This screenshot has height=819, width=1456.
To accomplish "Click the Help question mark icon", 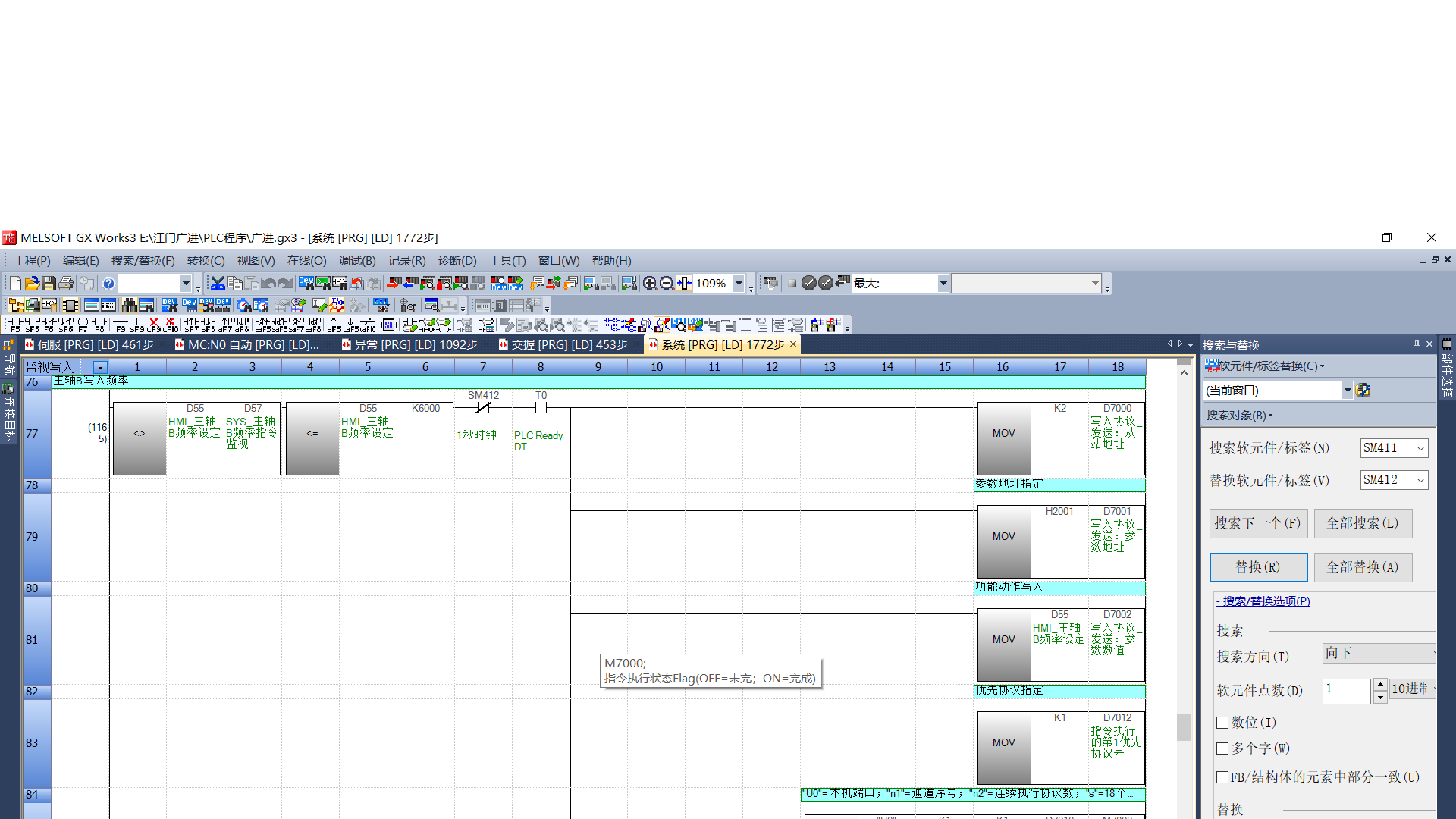I will tap(108, 284).
